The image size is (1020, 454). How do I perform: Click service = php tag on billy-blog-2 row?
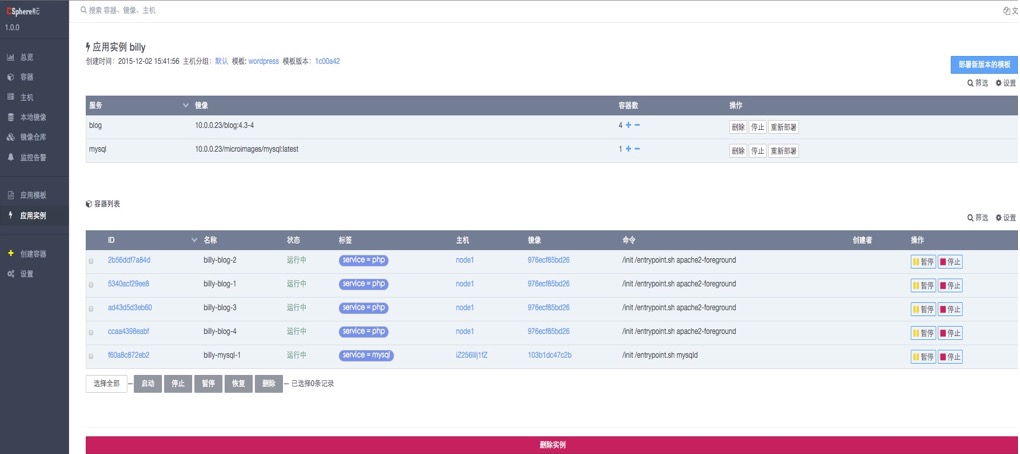point(363,260)
